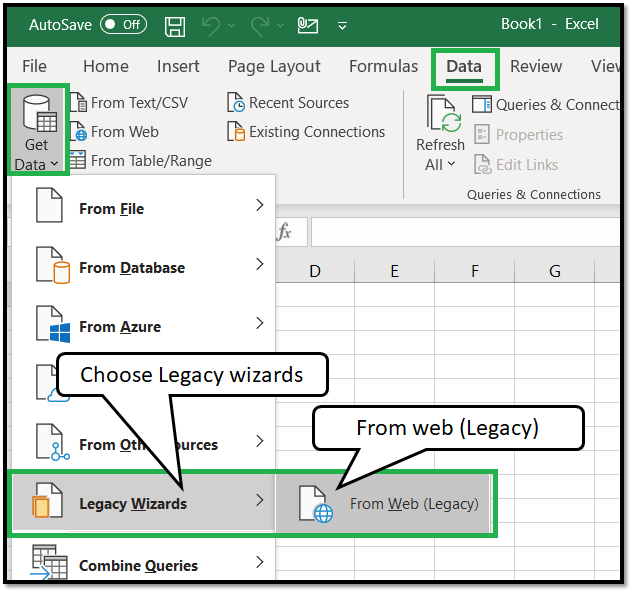Click the Queries & Connections pane icon
This screenshot has width=633, height=593.
[482, 104]
